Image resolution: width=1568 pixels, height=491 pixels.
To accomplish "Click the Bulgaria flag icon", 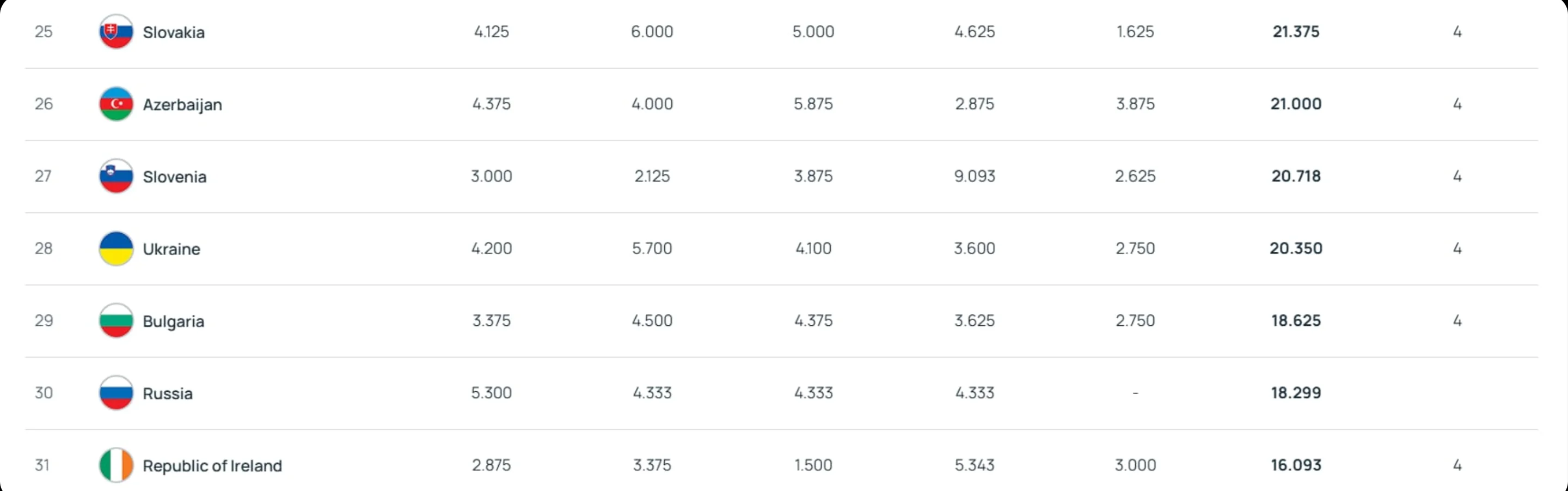I will [115, 321].
